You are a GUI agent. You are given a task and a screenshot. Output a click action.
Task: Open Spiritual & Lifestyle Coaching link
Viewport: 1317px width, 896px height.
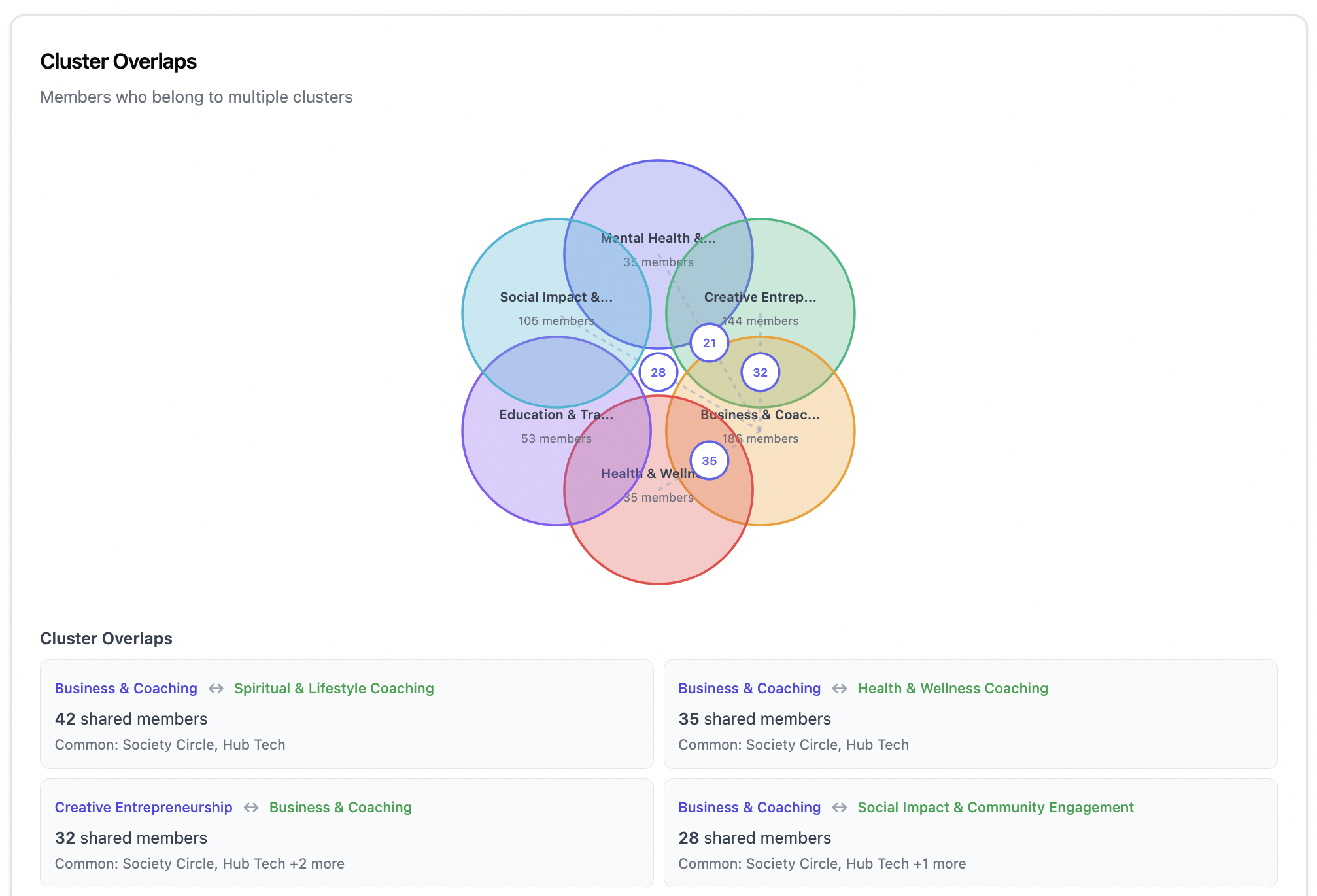(x=334, y=689)
